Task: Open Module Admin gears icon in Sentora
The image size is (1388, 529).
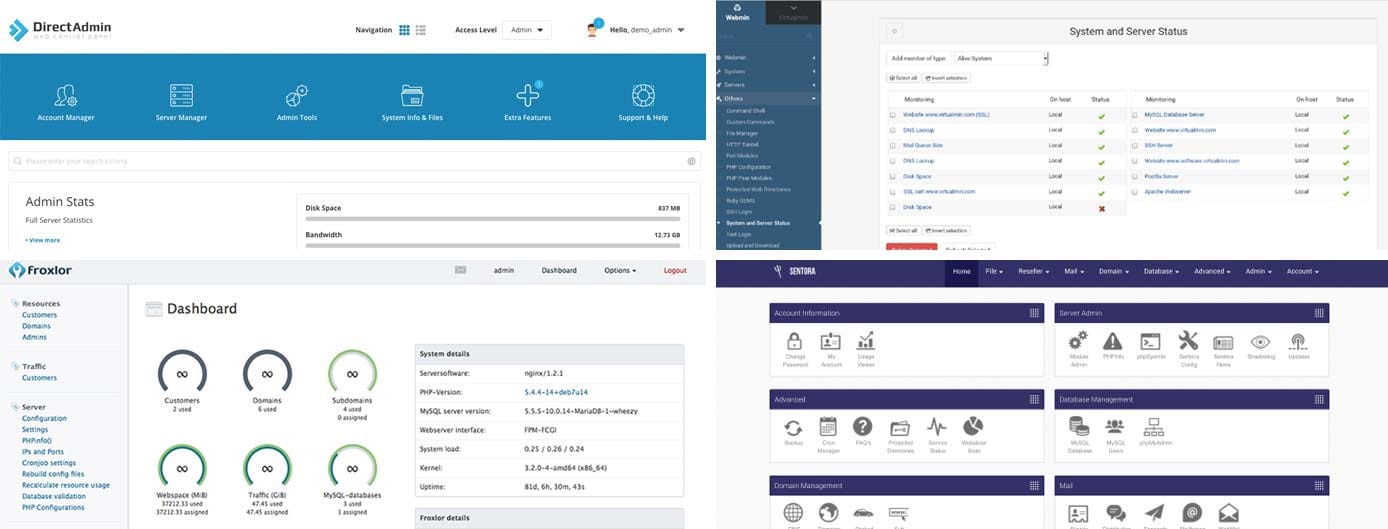Action: 1078,340
